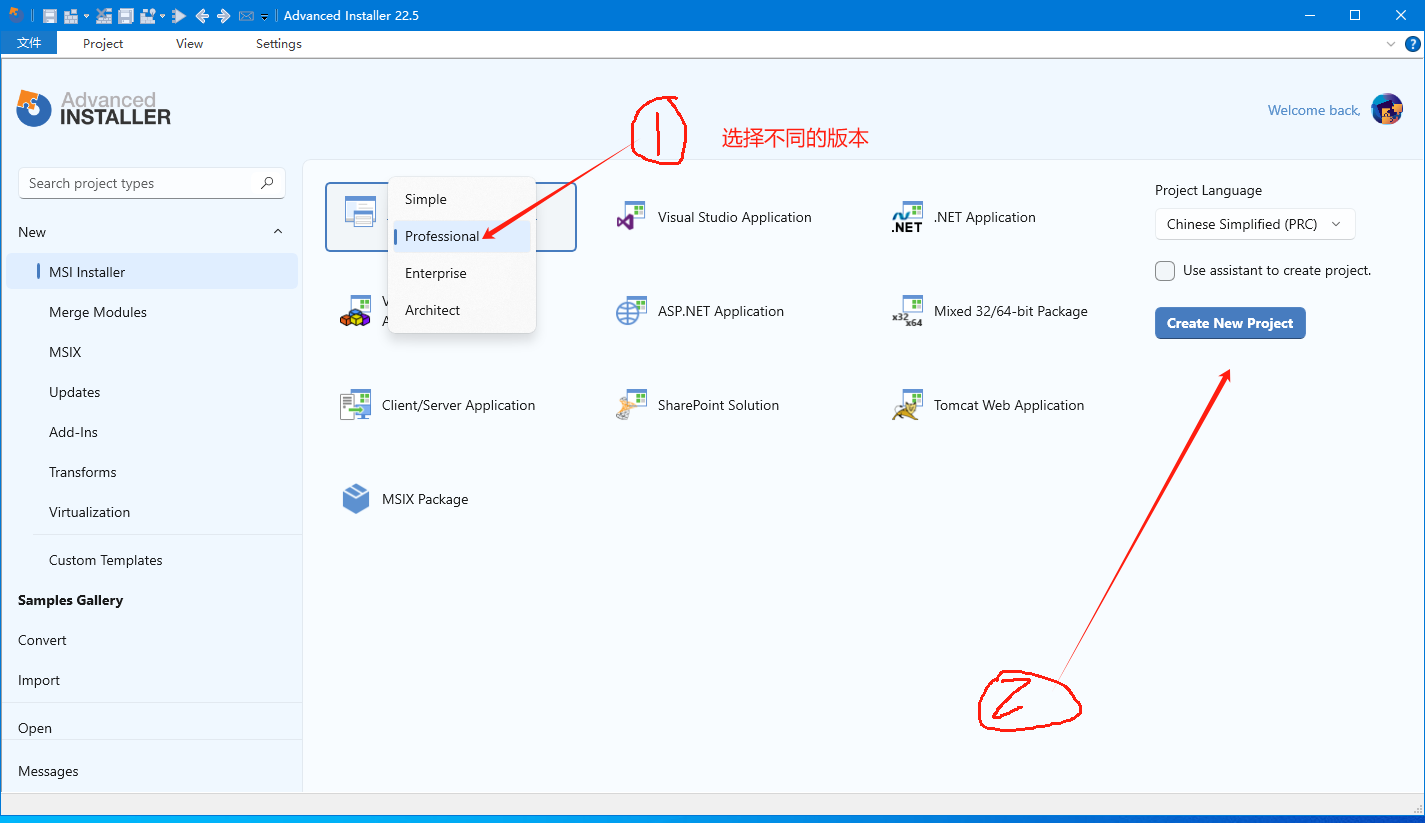The image size is (1425, 823).
Task: Click the Save All double-floppy icon
Action: [126, 16]
